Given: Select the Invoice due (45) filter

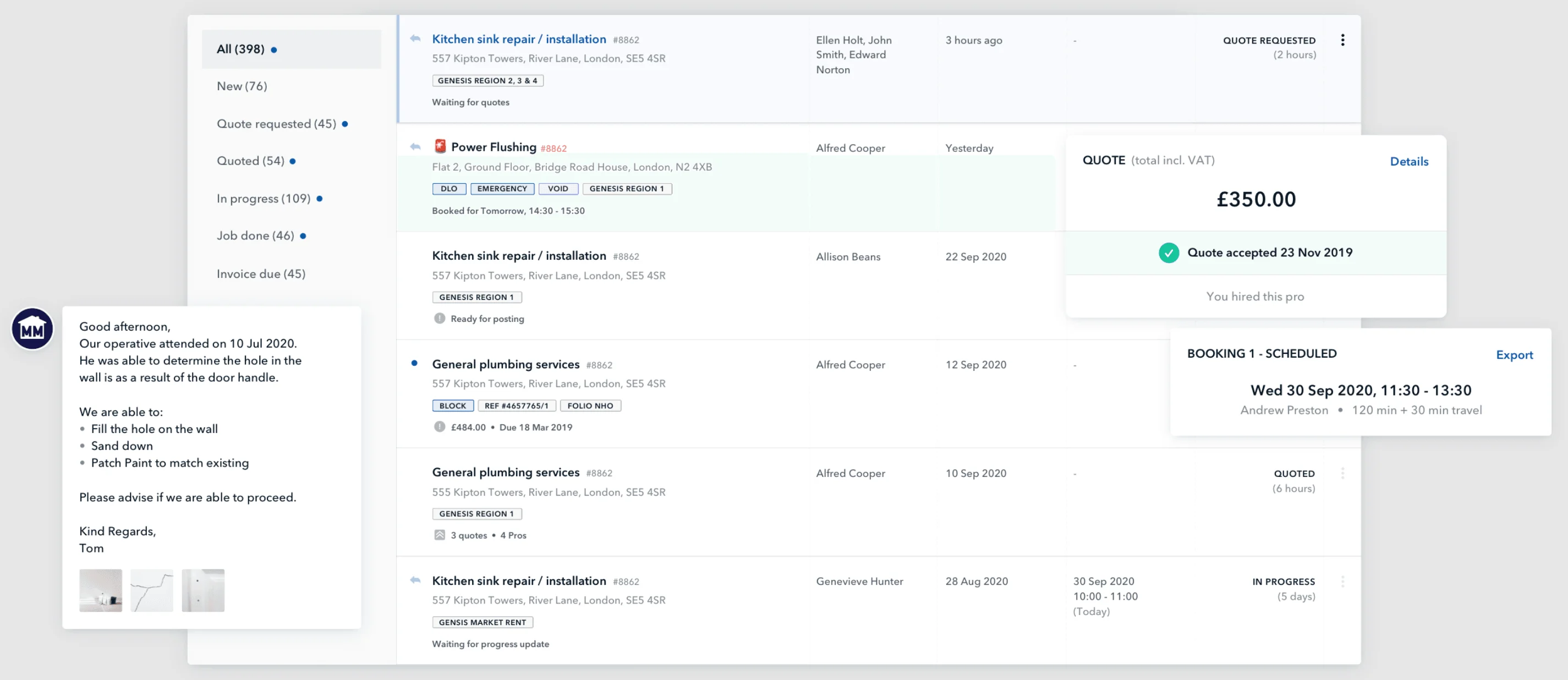Looking at the screenshot, I should click(x=261, y=274).
